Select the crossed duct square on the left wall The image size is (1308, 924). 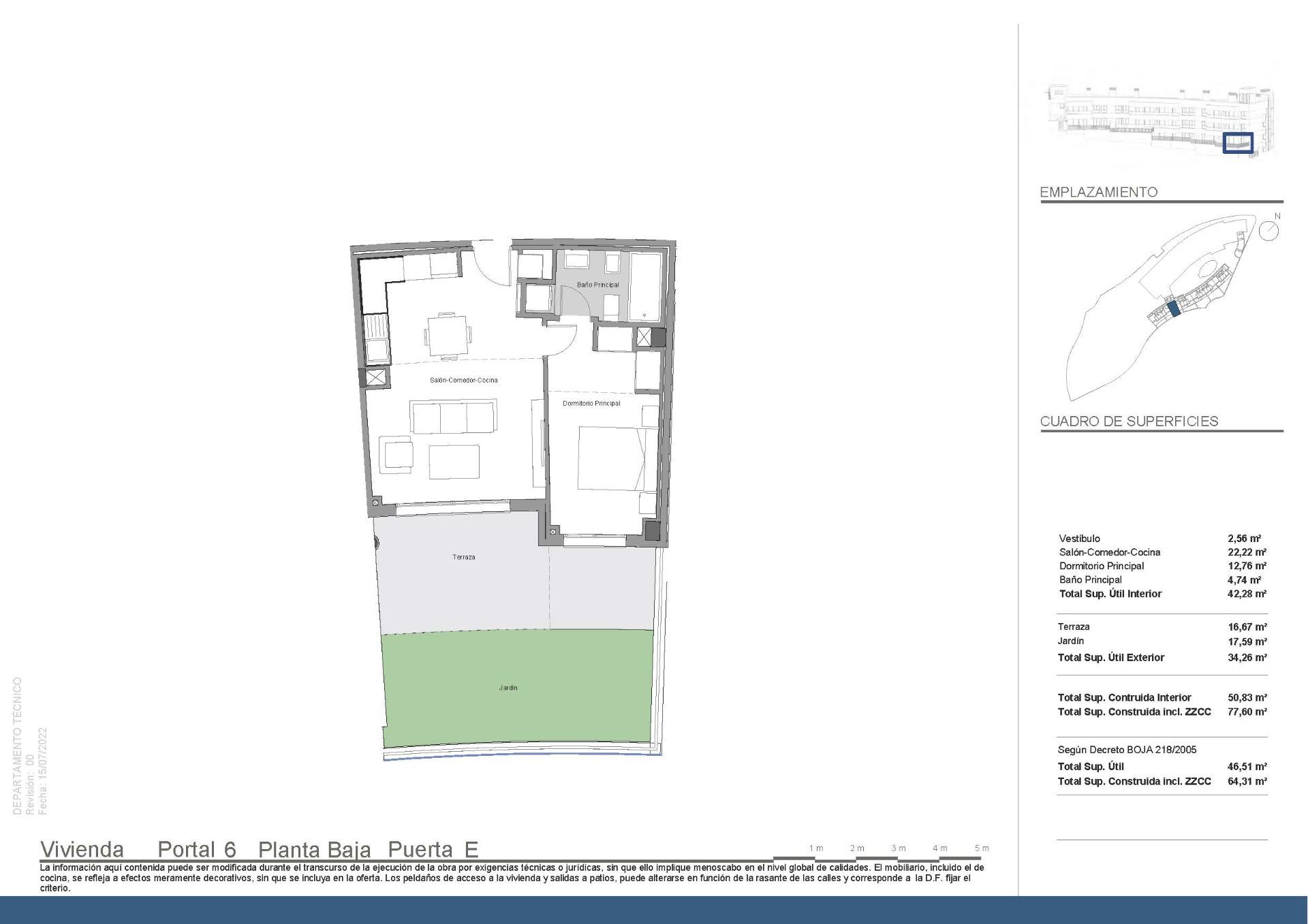tap(376, 377)
